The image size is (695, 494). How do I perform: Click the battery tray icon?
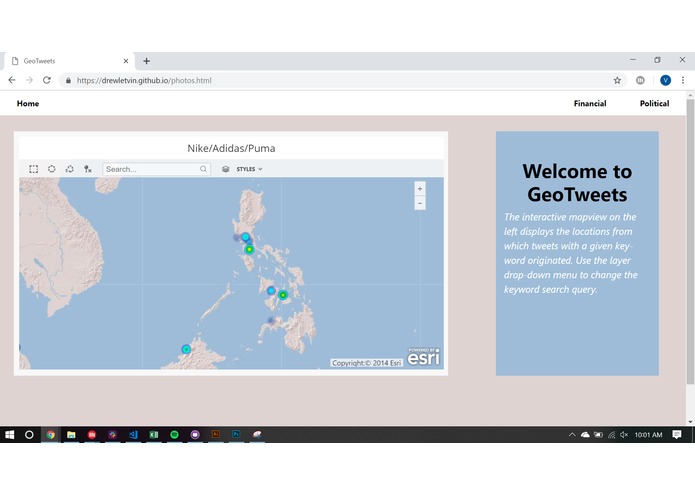coord(598,435)
